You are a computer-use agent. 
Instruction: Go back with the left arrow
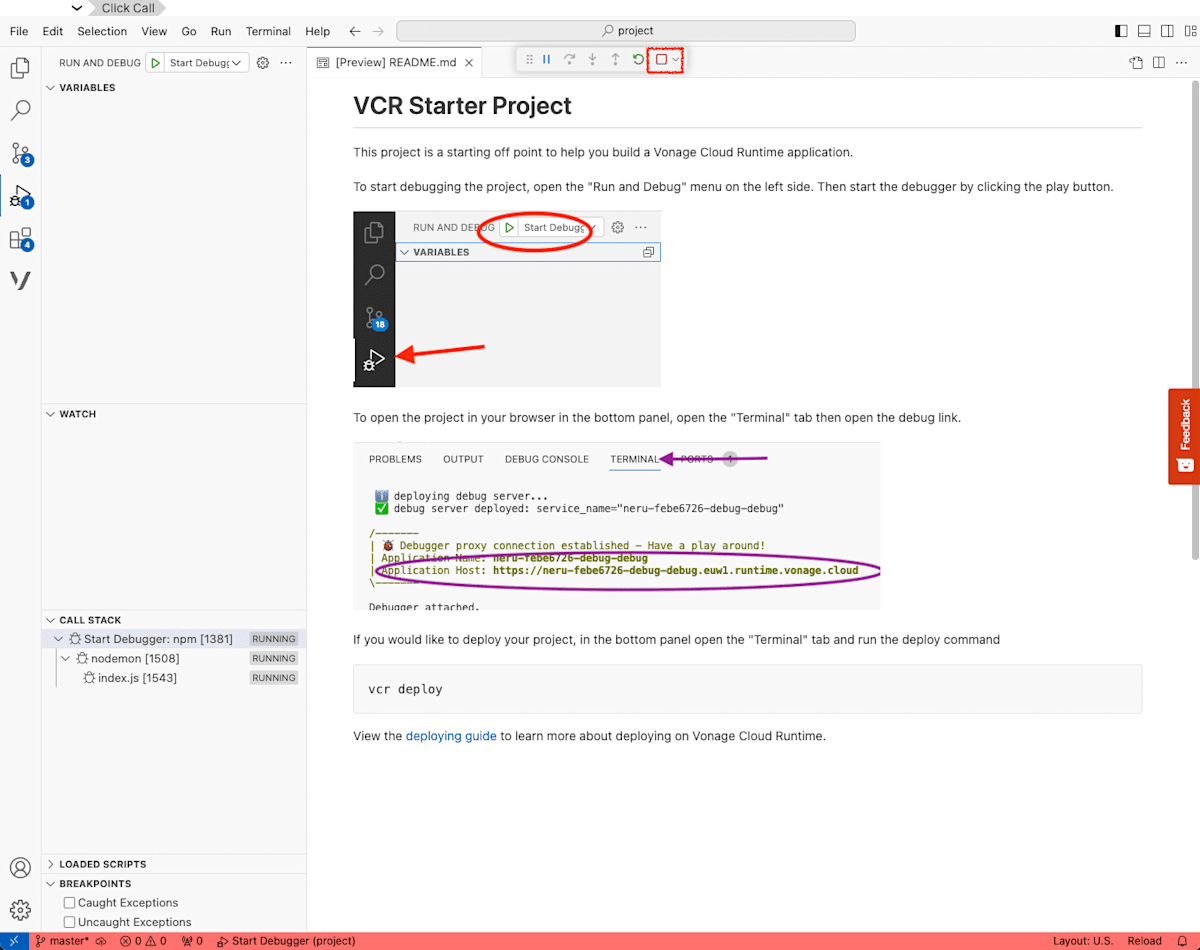coord(354,31)
